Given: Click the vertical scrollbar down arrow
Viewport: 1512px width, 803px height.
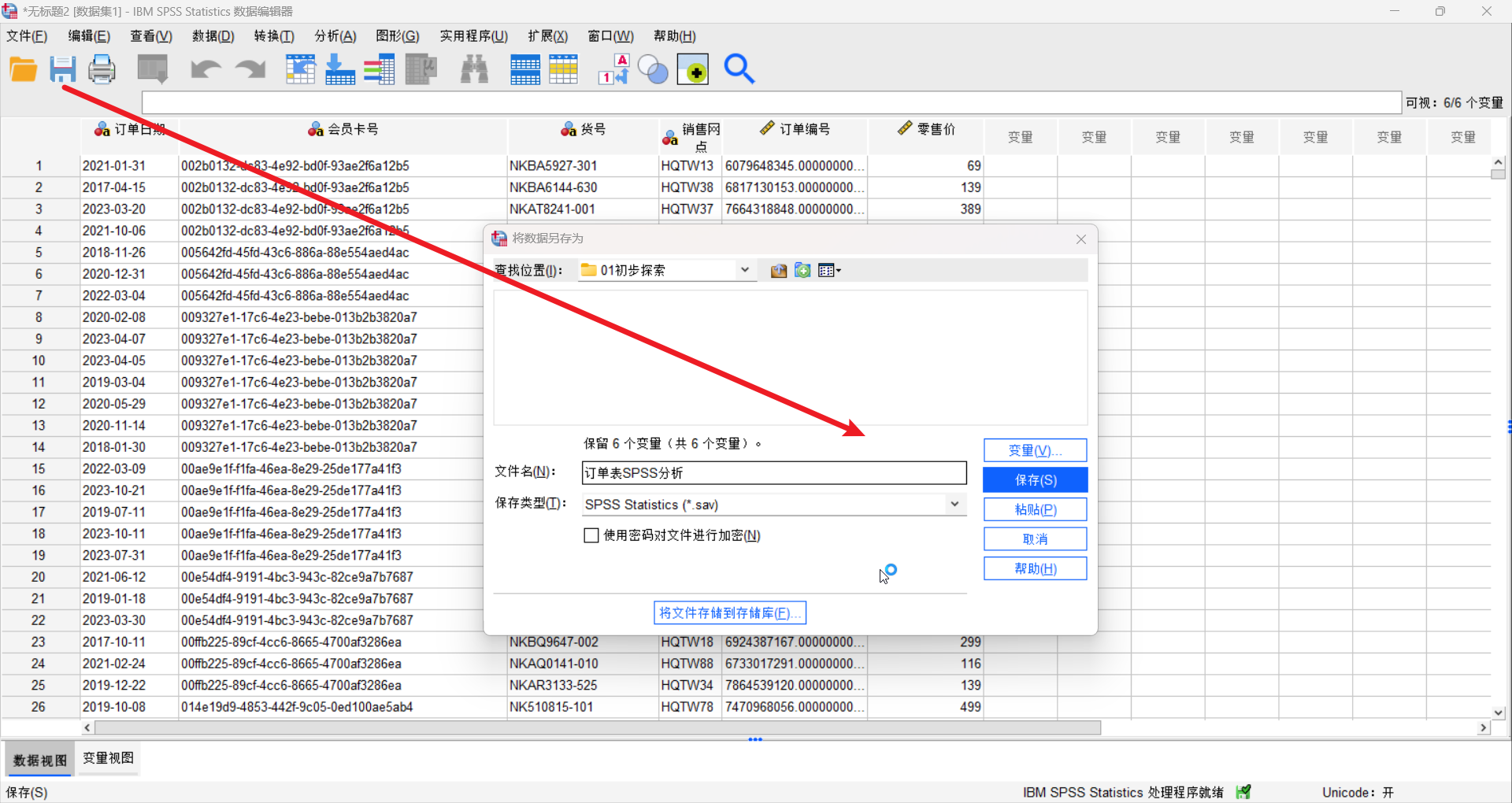Looking at the screenshot, I should [x=1499, y=712].
